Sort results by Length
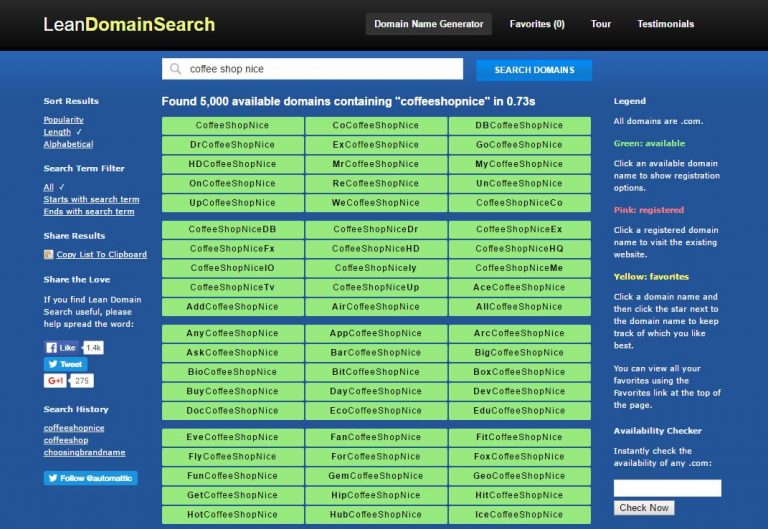 57,132
